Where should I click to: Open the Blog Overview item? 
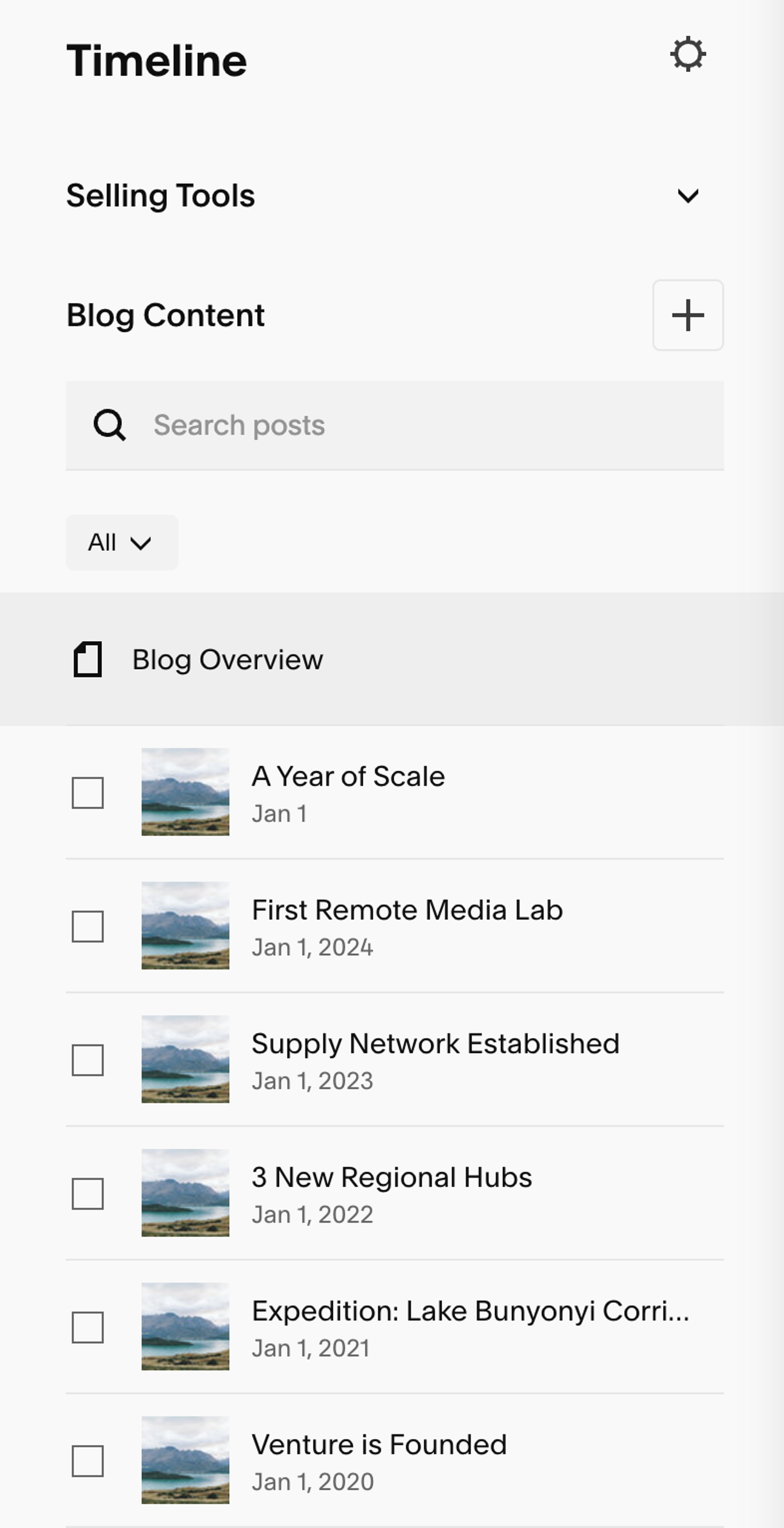[x=392, y=659]
